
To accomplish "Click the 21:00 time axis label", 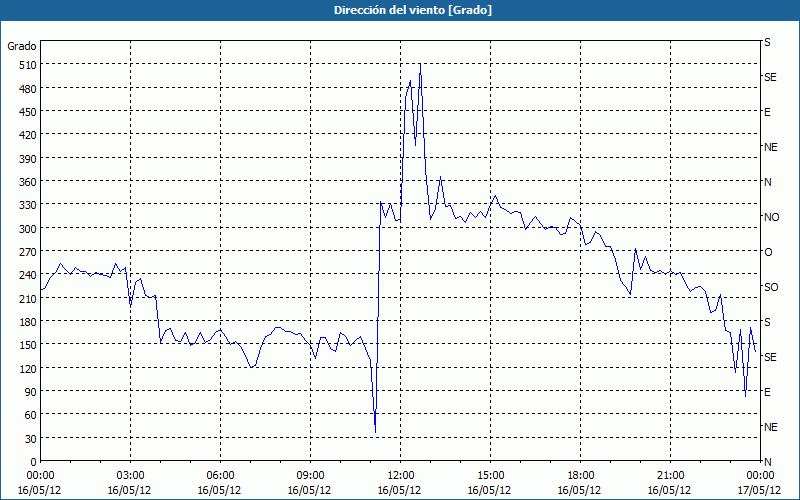I will pos(670,476).
